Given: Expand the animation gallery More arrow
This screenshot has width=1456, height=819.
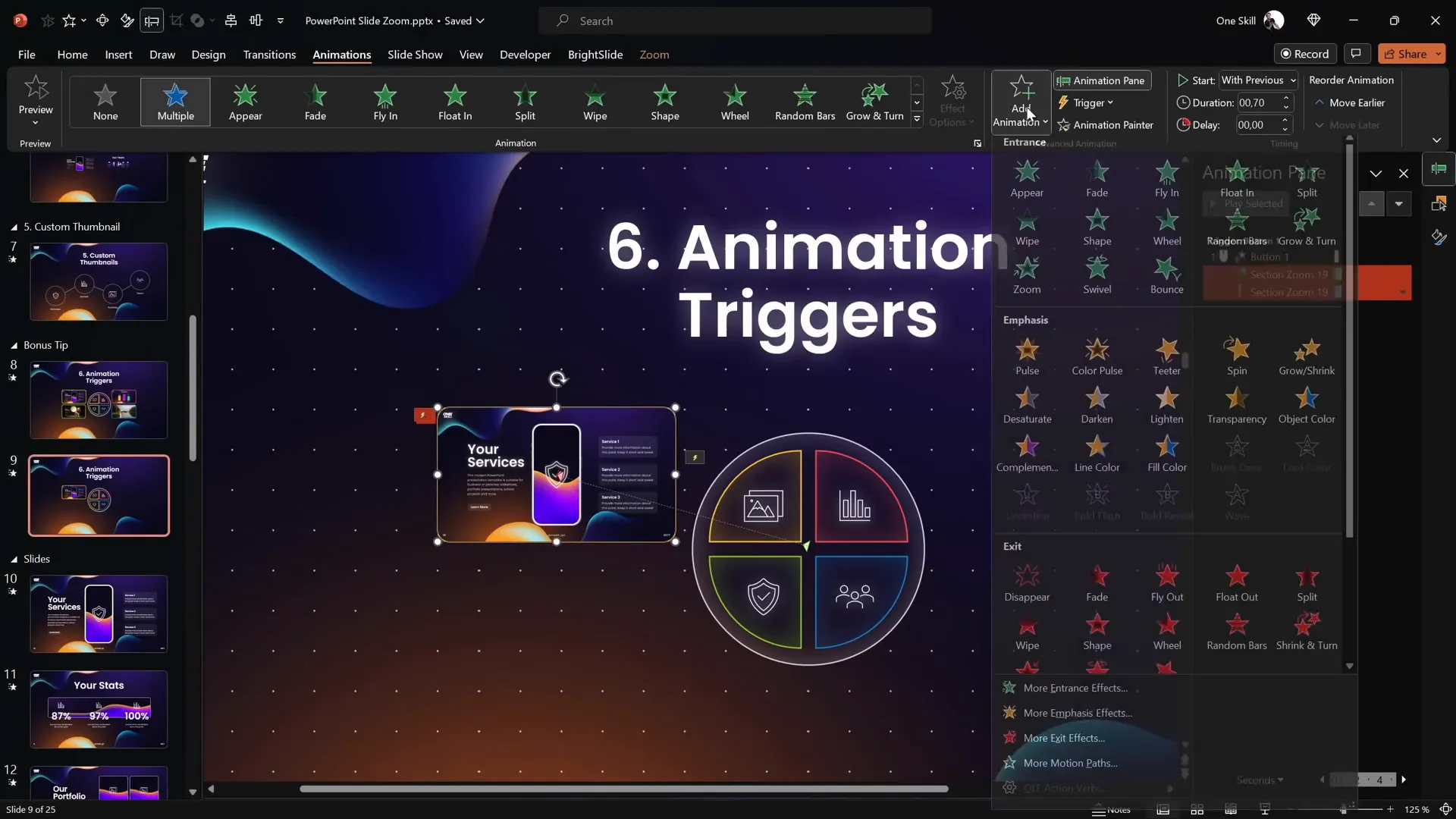Looking at the screenshot, I should (x=917, y=118).
